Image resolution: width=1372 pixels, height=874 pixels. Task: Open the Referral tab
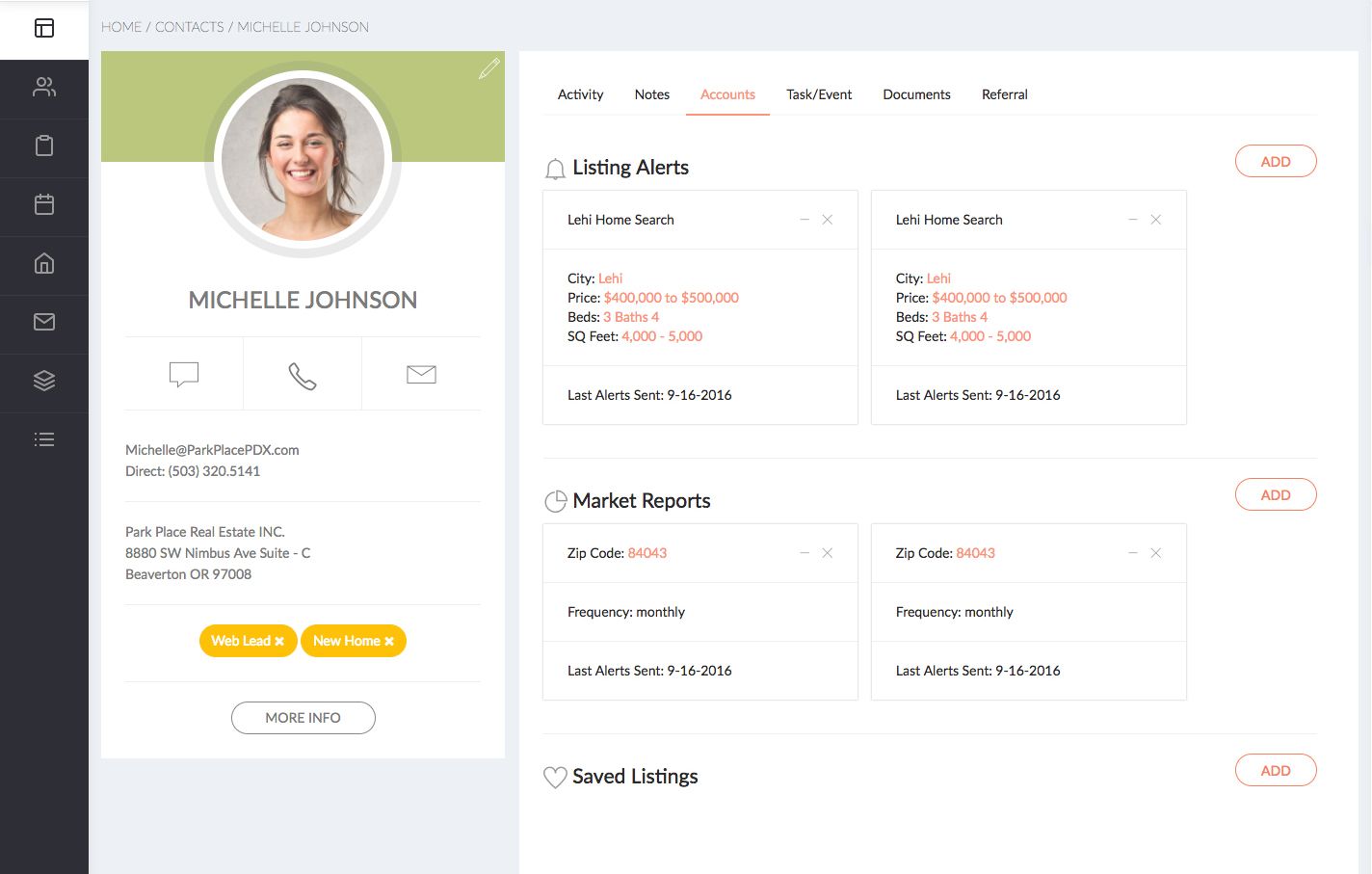tap(1005, 94)
